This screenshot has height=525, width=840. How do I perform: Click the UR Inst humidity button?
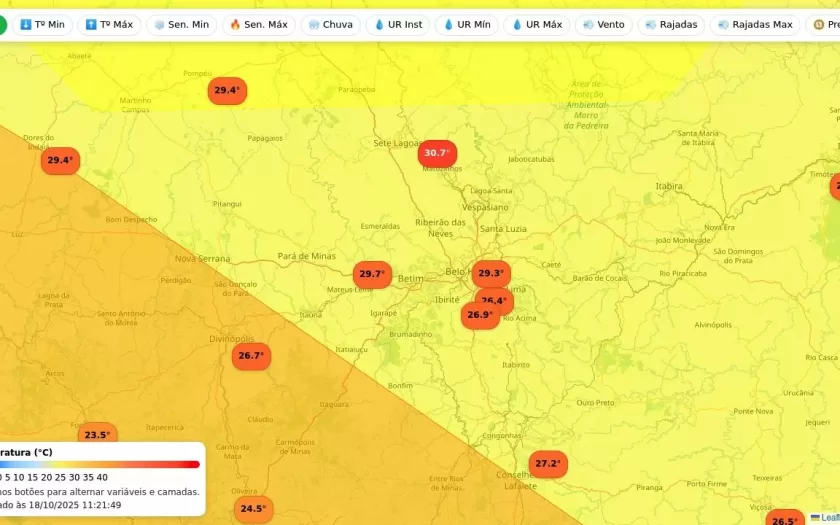[397, 24]
